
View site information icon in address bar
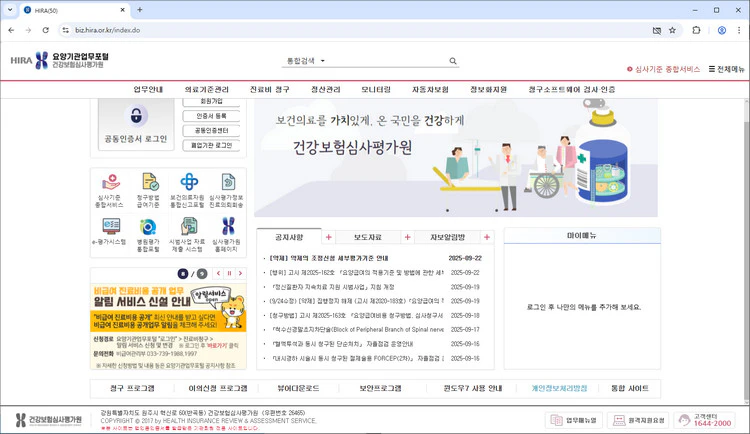click(65, 30)
